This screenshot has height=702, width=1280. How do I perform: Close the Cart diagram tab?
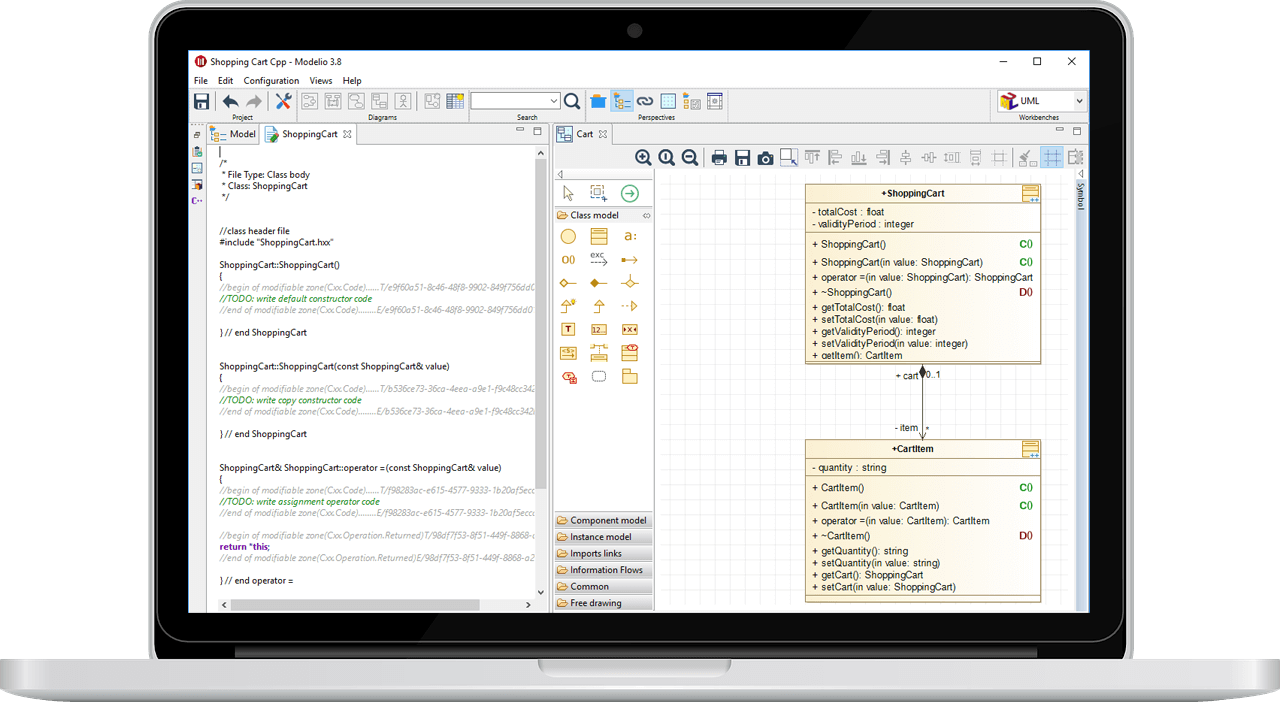(602, 134)
